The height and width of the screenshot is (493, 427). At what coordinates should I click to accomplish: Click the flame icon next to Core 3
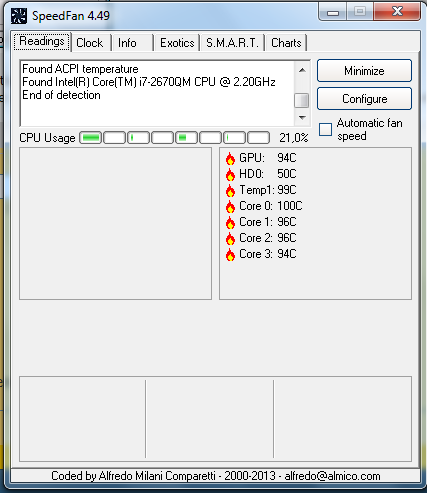pyautogui.click(x=230, y=255)
